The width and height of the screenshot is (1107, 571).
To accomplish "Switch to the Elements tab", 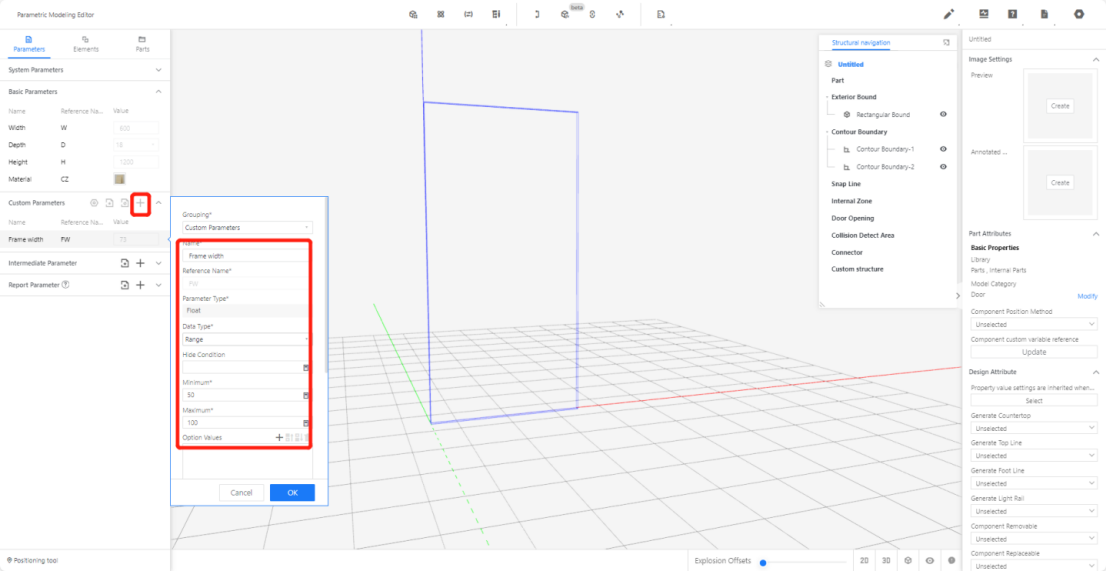I will tap(86, 43).
